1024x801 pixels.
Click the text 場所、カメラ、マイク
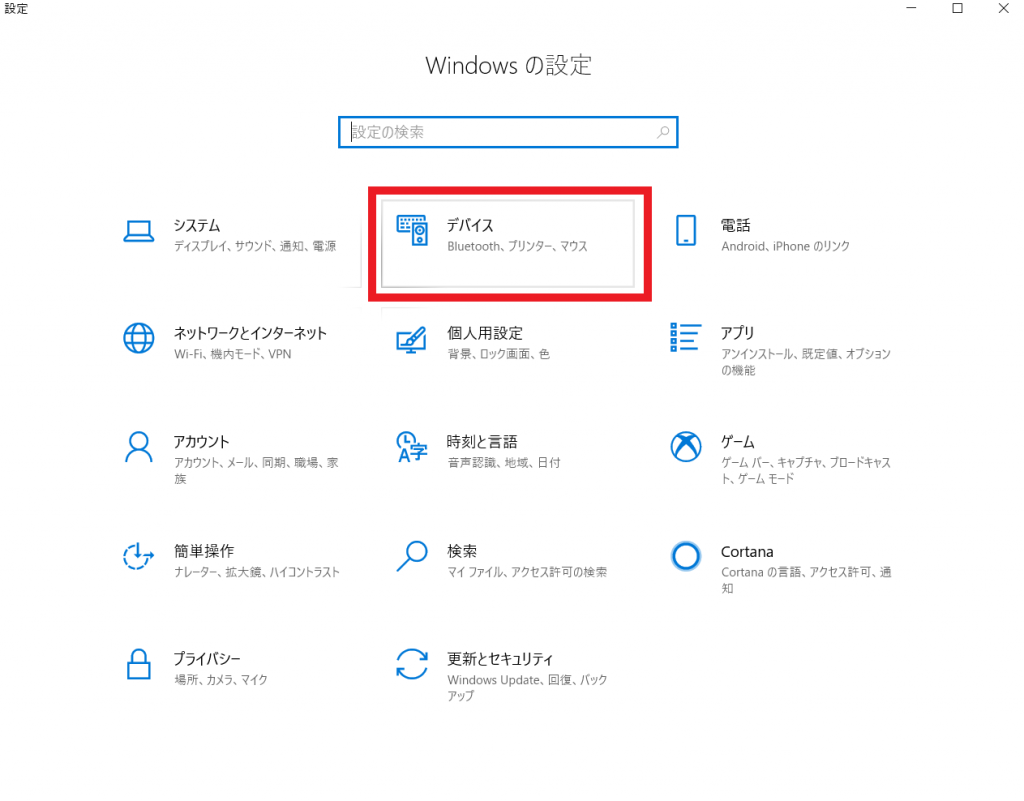point(221,680)
